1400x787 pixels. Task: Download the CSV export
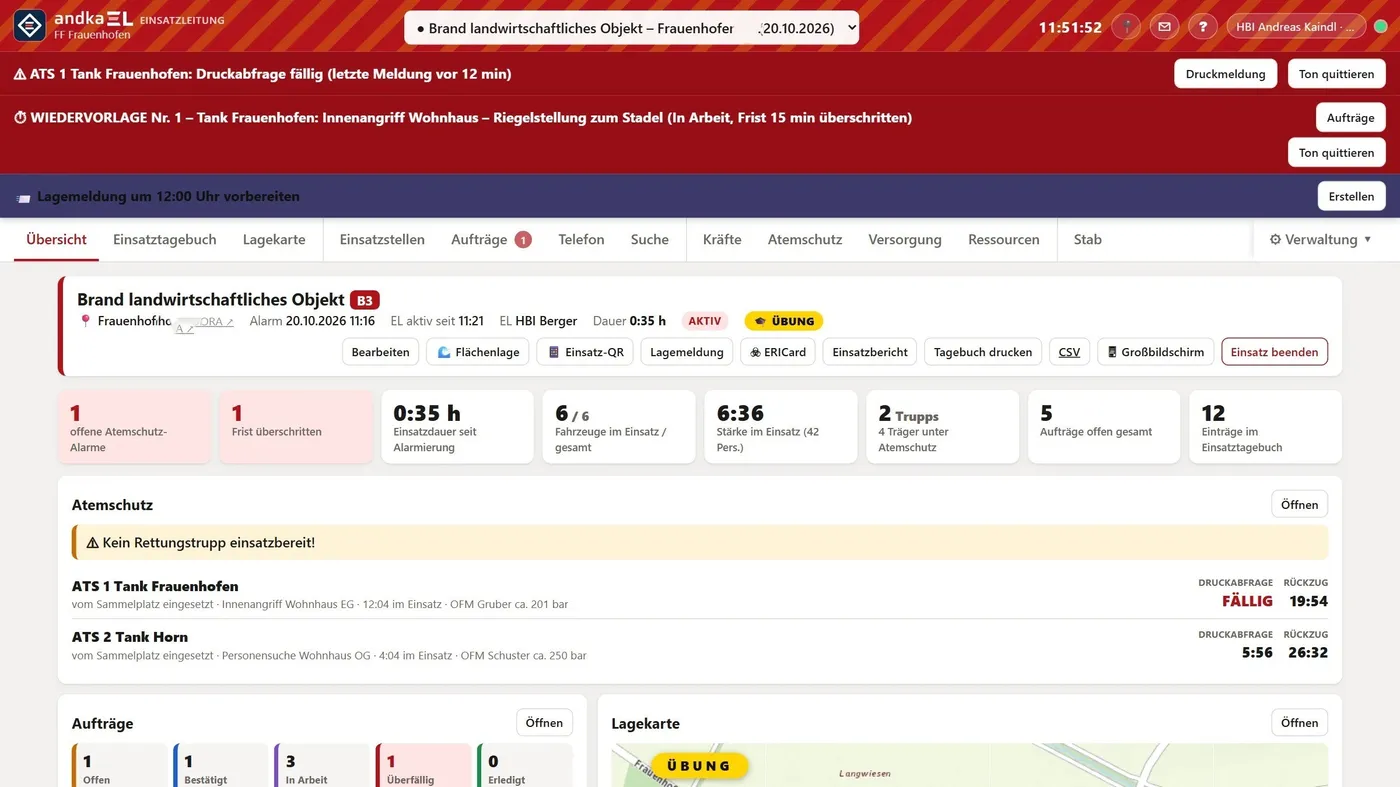(1069, 352)
